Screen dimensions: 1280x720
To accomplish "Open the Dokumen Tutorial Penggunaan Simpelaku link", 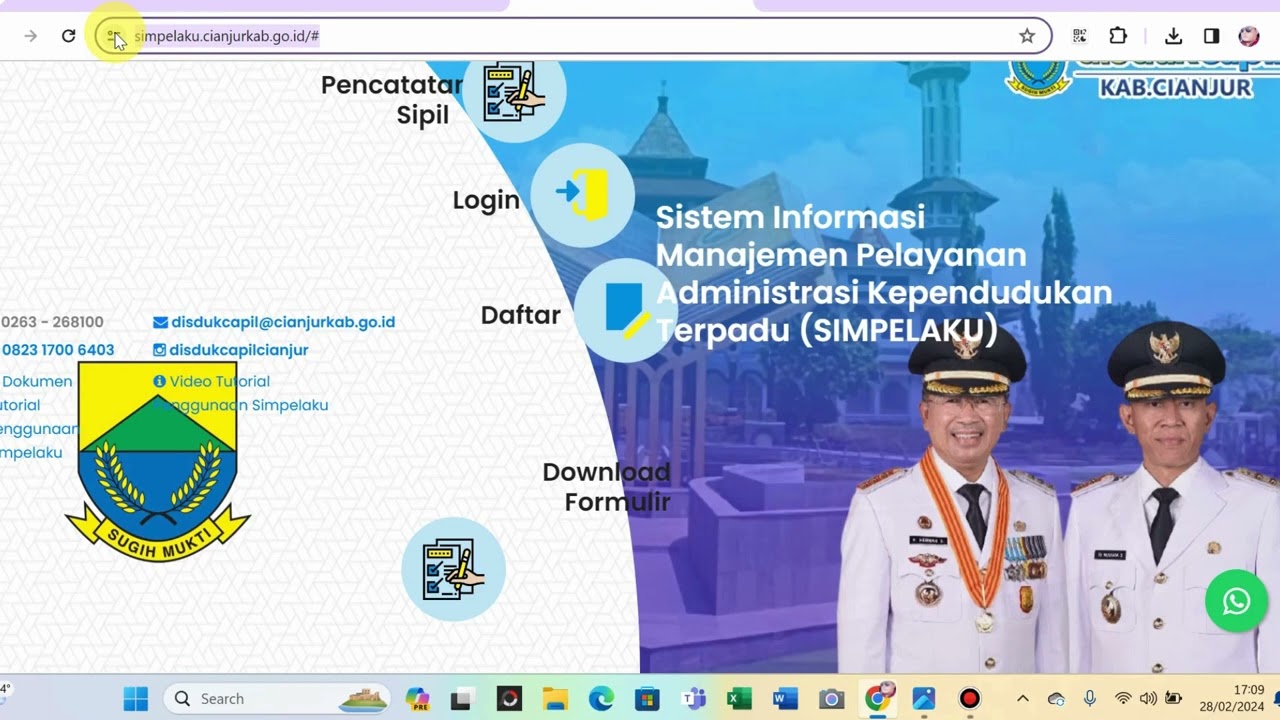I will (x=38, y=417).
